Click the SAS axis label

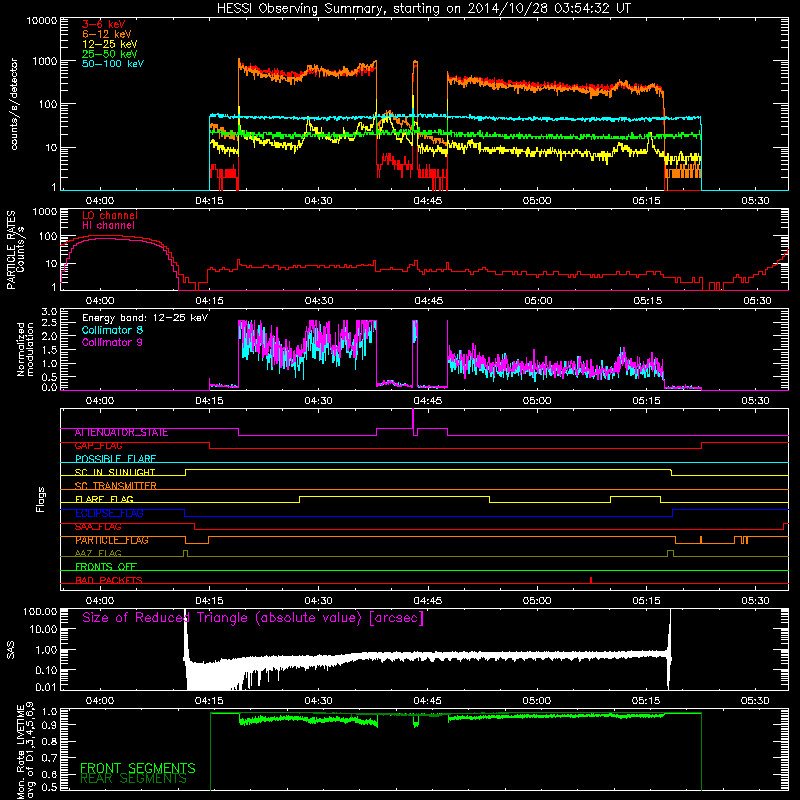11,650
